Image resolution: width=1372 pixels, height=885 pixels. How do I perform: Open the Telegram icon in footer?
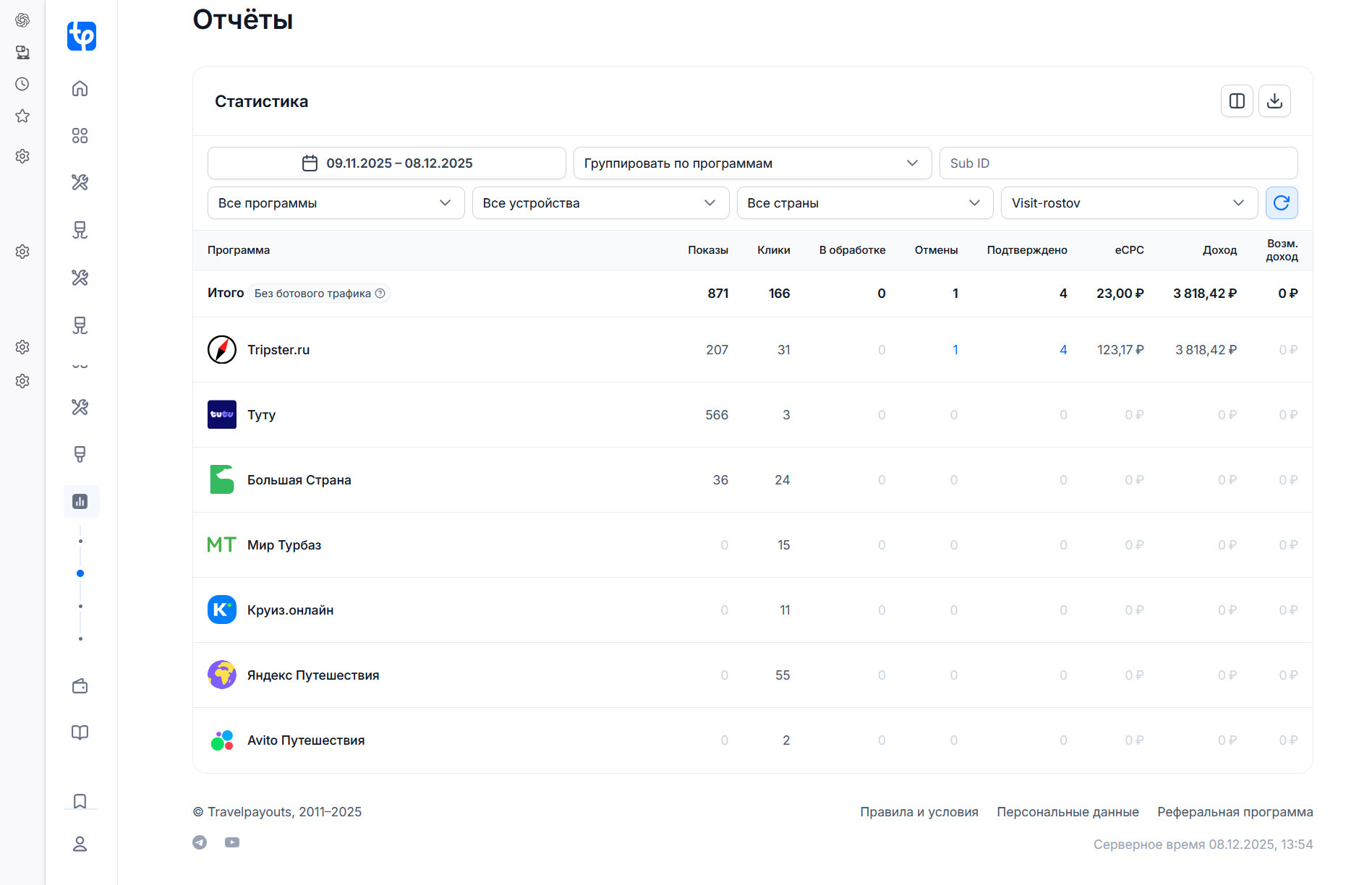pyautogui.click(x=200, y=842)
